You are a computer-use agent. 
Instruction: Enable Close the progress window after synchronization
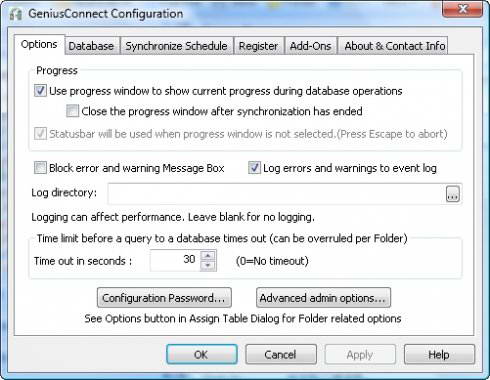72,111
